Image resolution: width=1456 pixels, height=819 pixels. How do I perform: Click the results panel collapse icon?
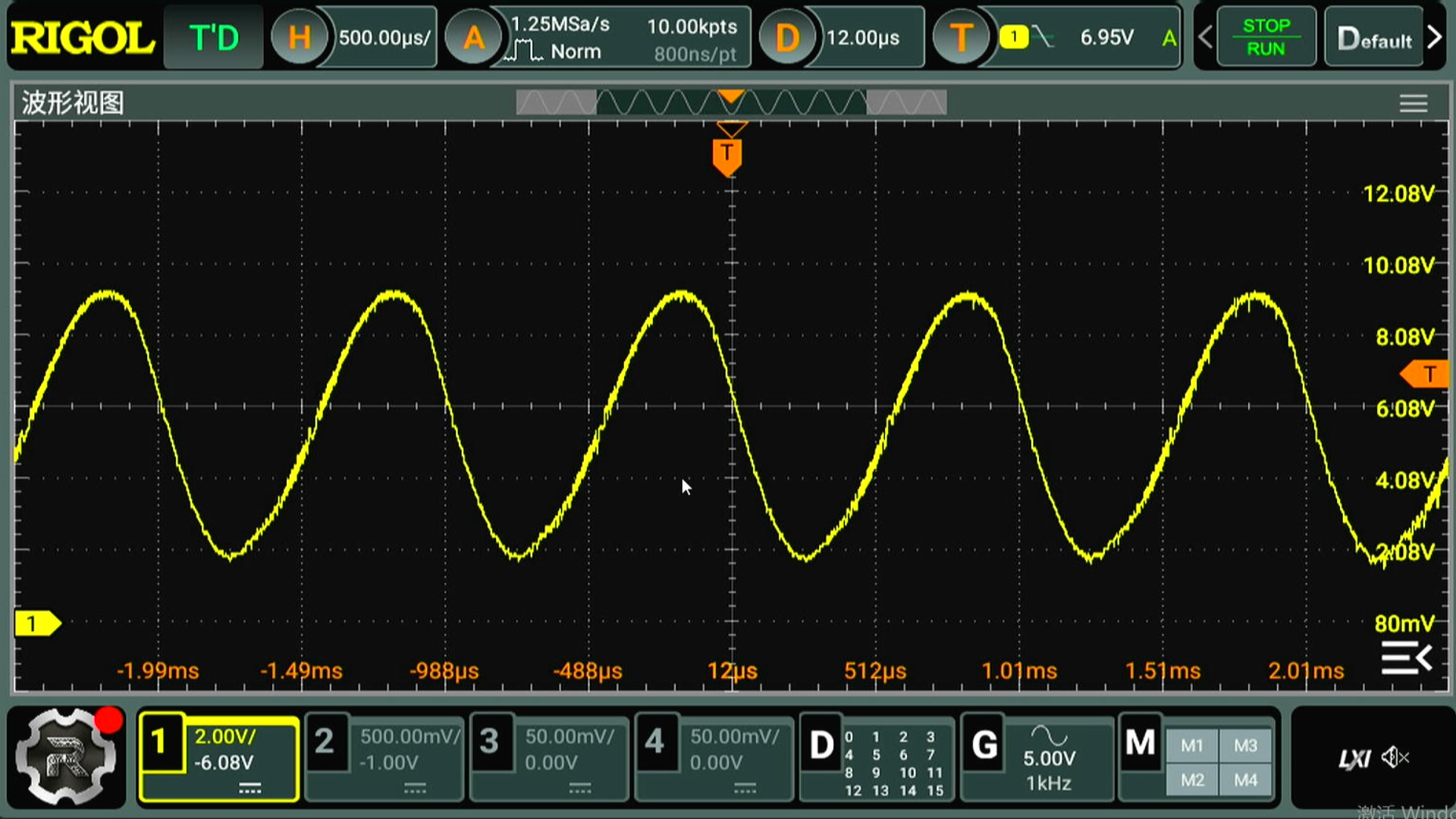(1406, 657)
